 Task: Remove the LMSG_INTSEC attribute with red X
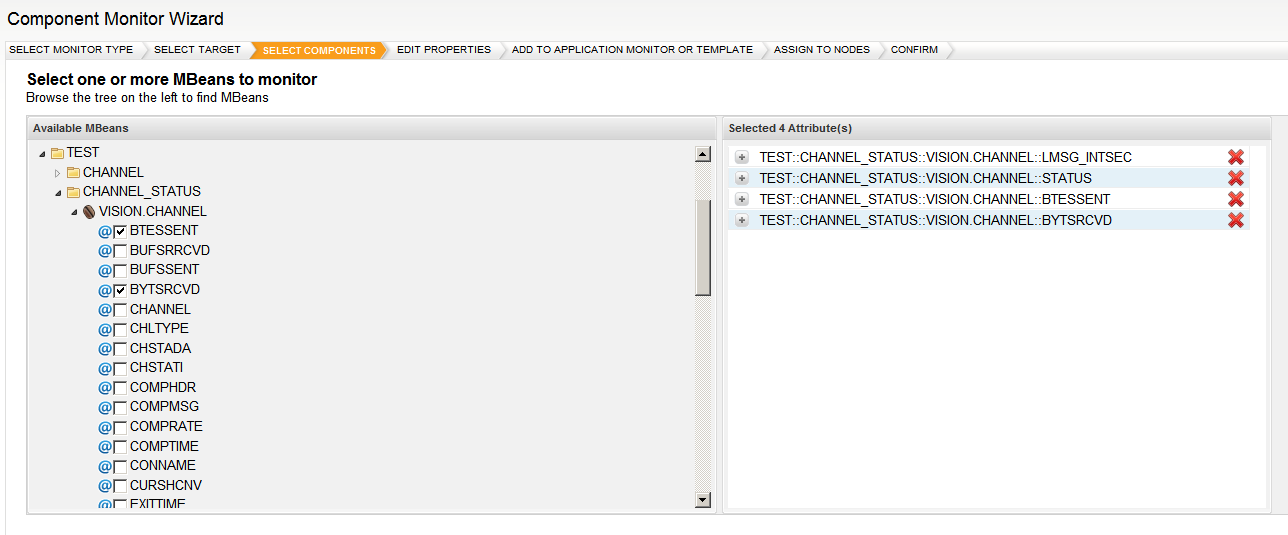tap(1236, 157)
